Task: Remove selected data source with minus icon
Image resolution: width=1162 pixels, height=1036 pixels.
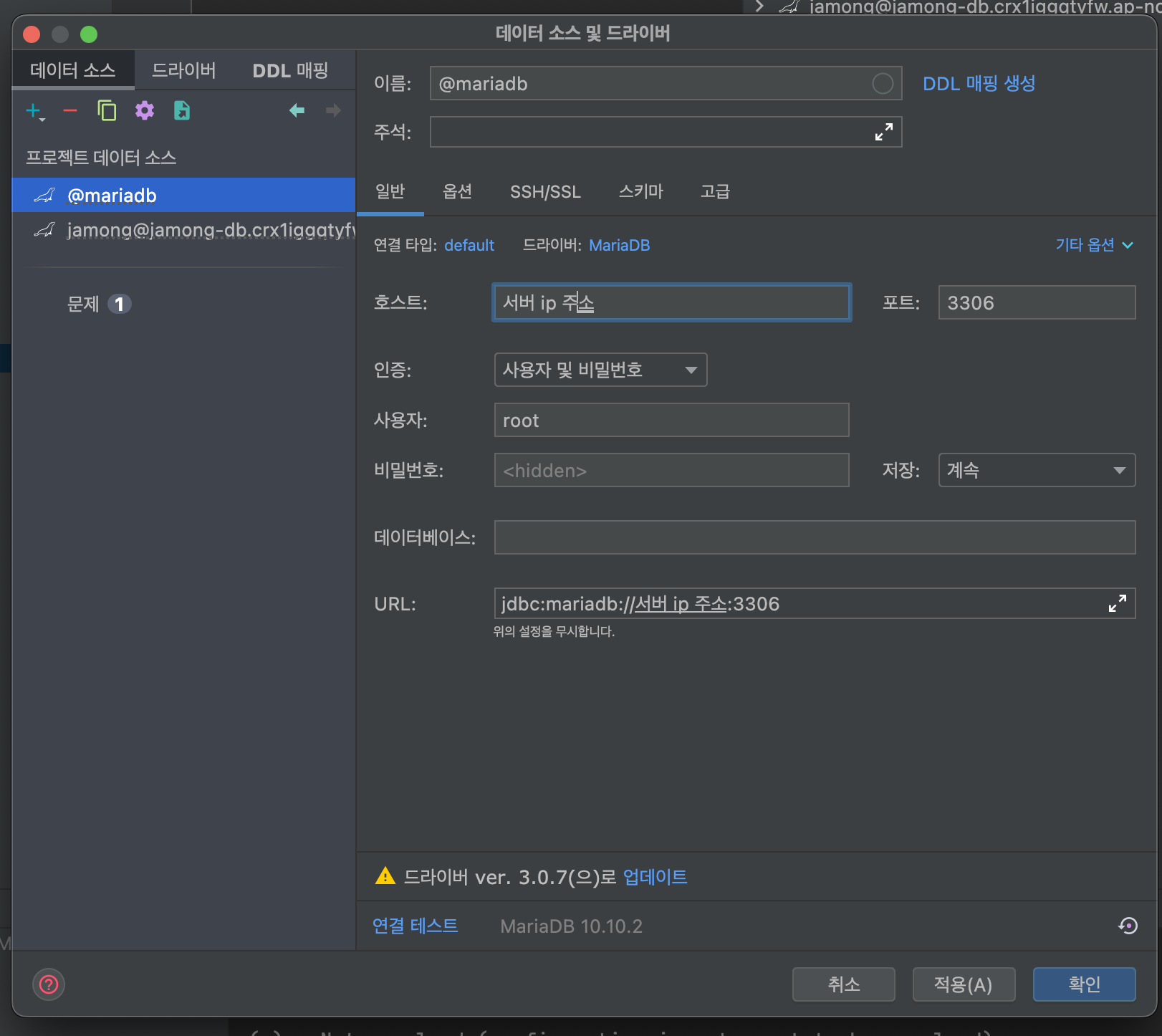Action: (x=70, y=110)
